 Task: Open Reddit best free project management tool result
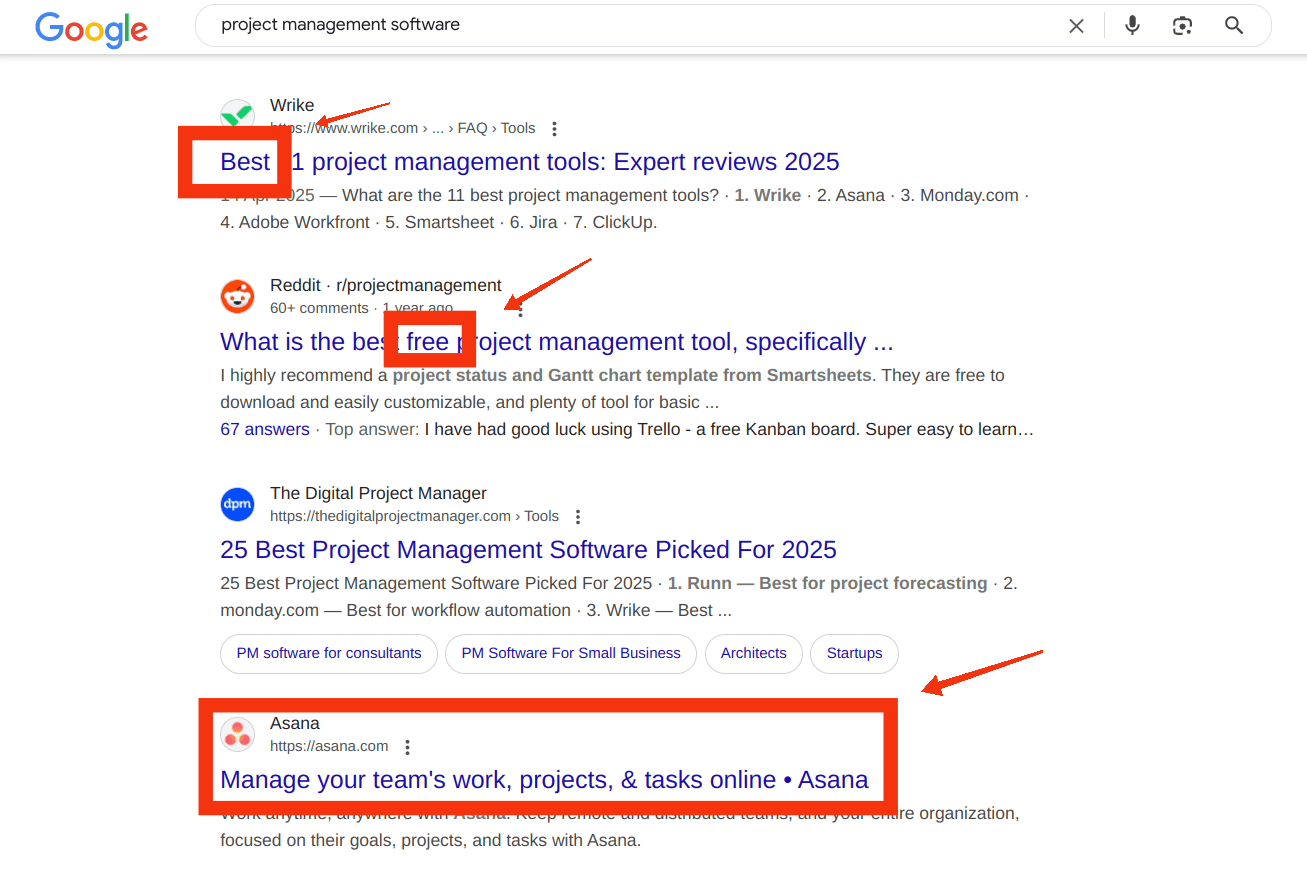[x=557, y=342]
